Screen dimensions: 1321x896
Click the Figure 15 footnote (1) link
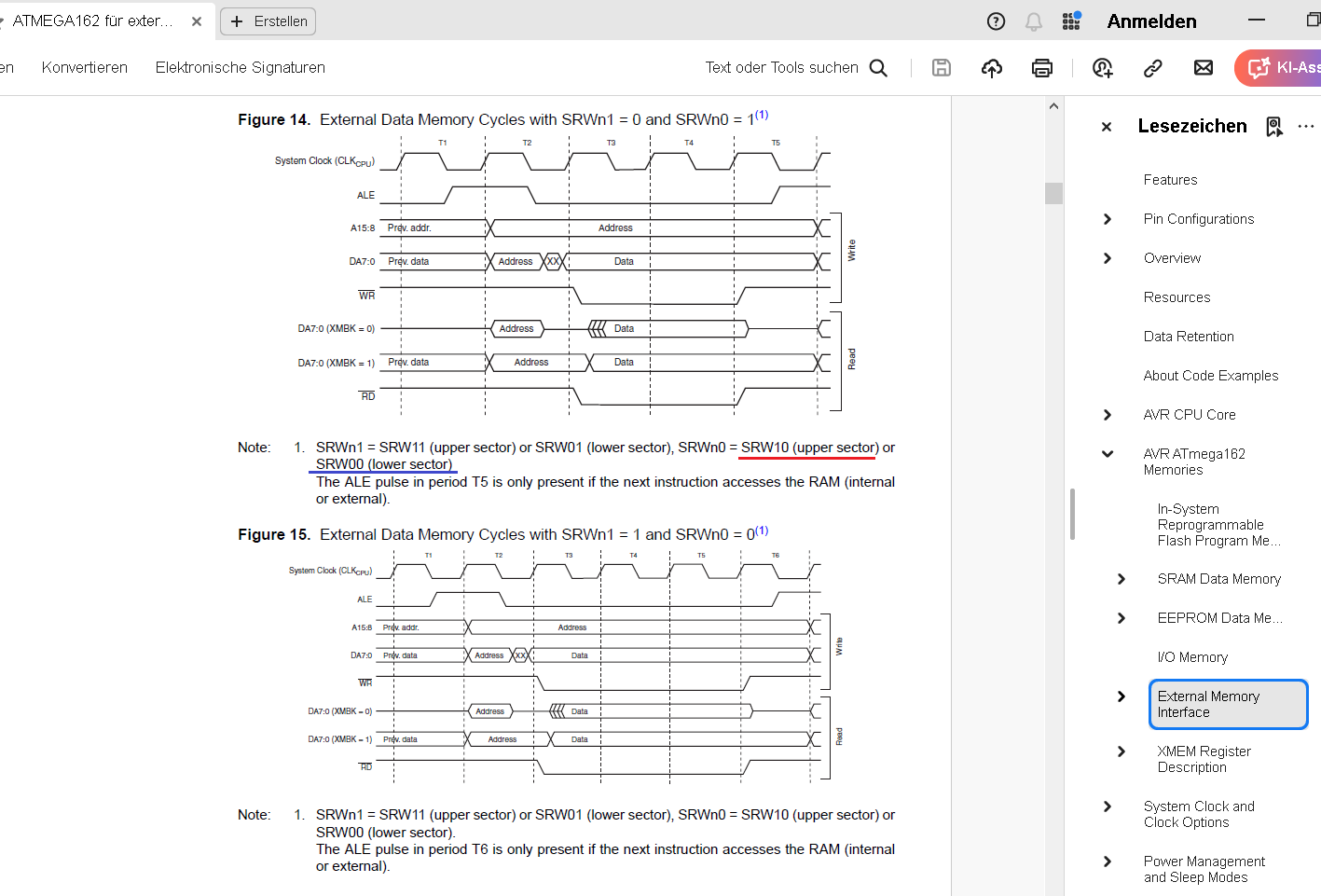tap(762, 531)
